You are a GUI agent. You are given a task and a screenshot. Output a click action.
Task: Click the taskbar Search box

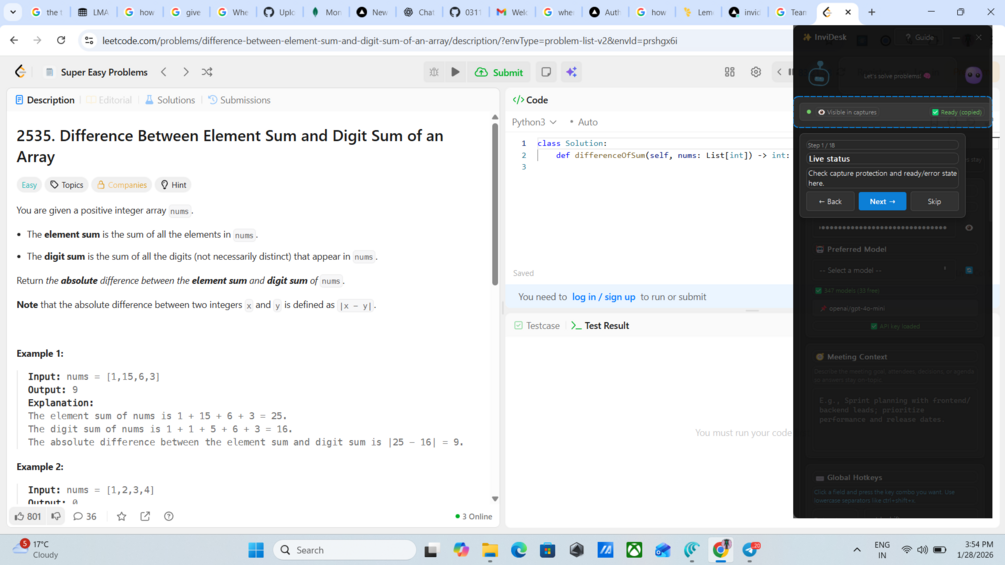pos(345,550)
